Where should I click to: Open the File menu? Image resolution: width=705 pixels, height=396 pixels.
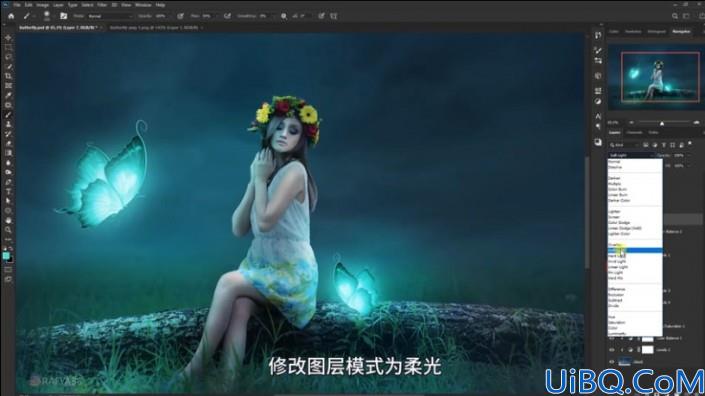(17, 5)
